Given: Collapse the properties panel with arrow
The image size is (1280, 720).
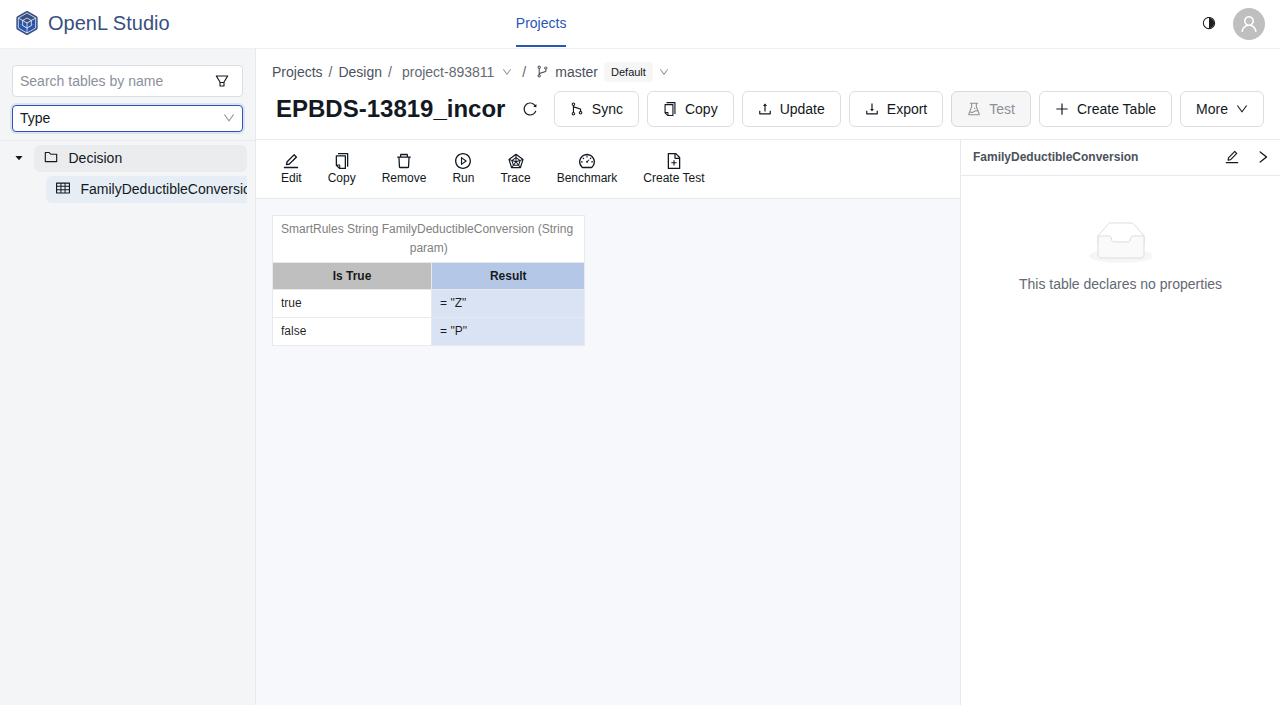Looking at the screenshot, I should 1263,157.
